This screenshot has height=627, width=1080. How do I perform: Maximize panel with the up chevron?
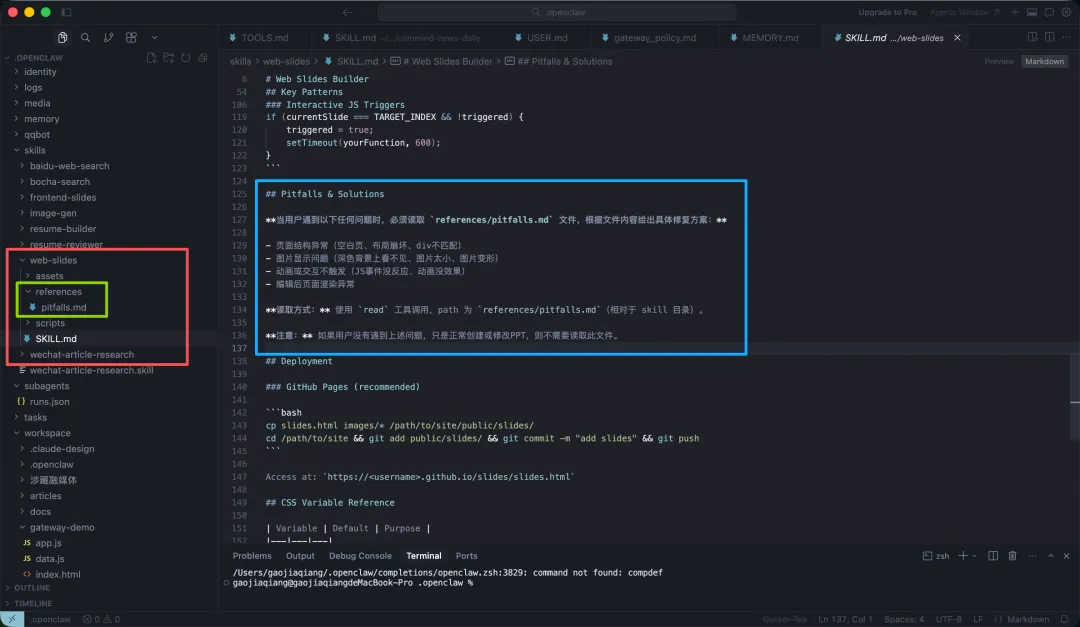(x=1051, y=556)
